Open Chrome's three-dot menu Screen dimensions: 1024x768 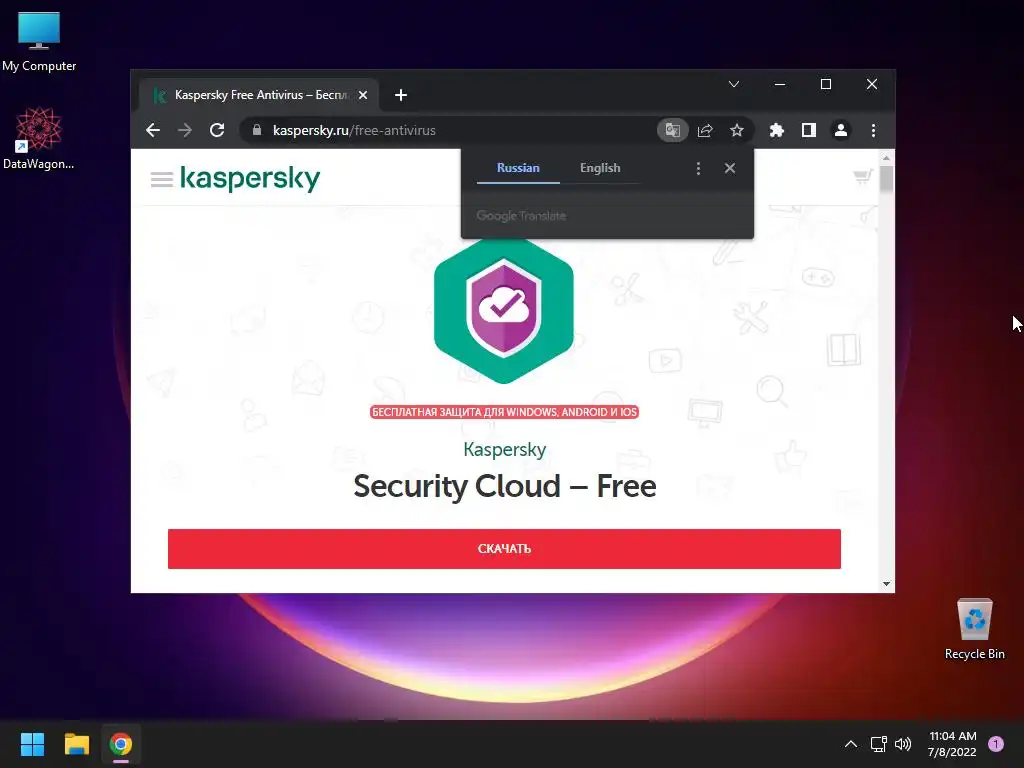click(x=873, y=130)
